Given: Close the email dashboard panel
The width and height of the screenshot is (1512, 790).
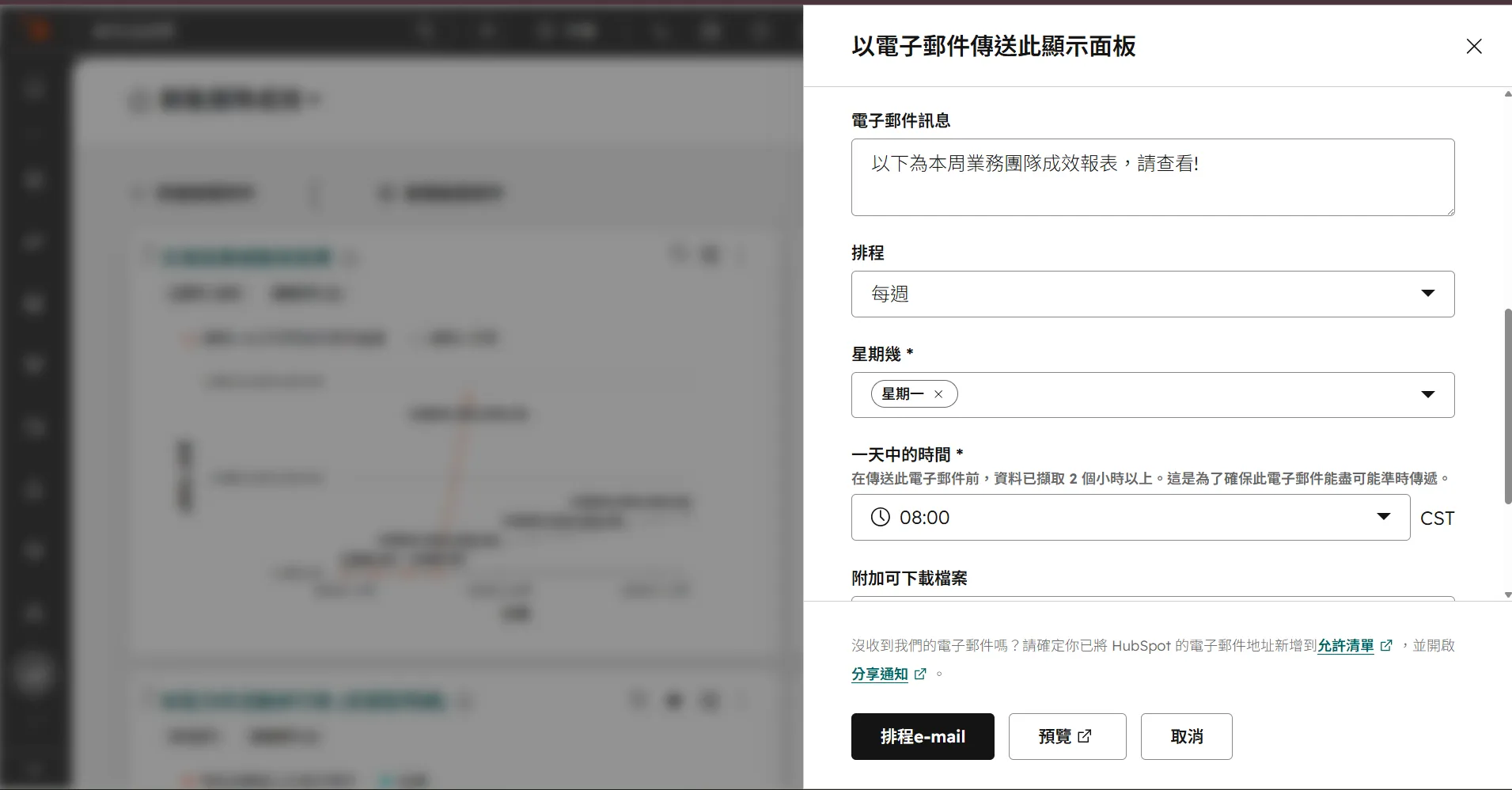Looking at the screenshot, I should (1473, 47).
